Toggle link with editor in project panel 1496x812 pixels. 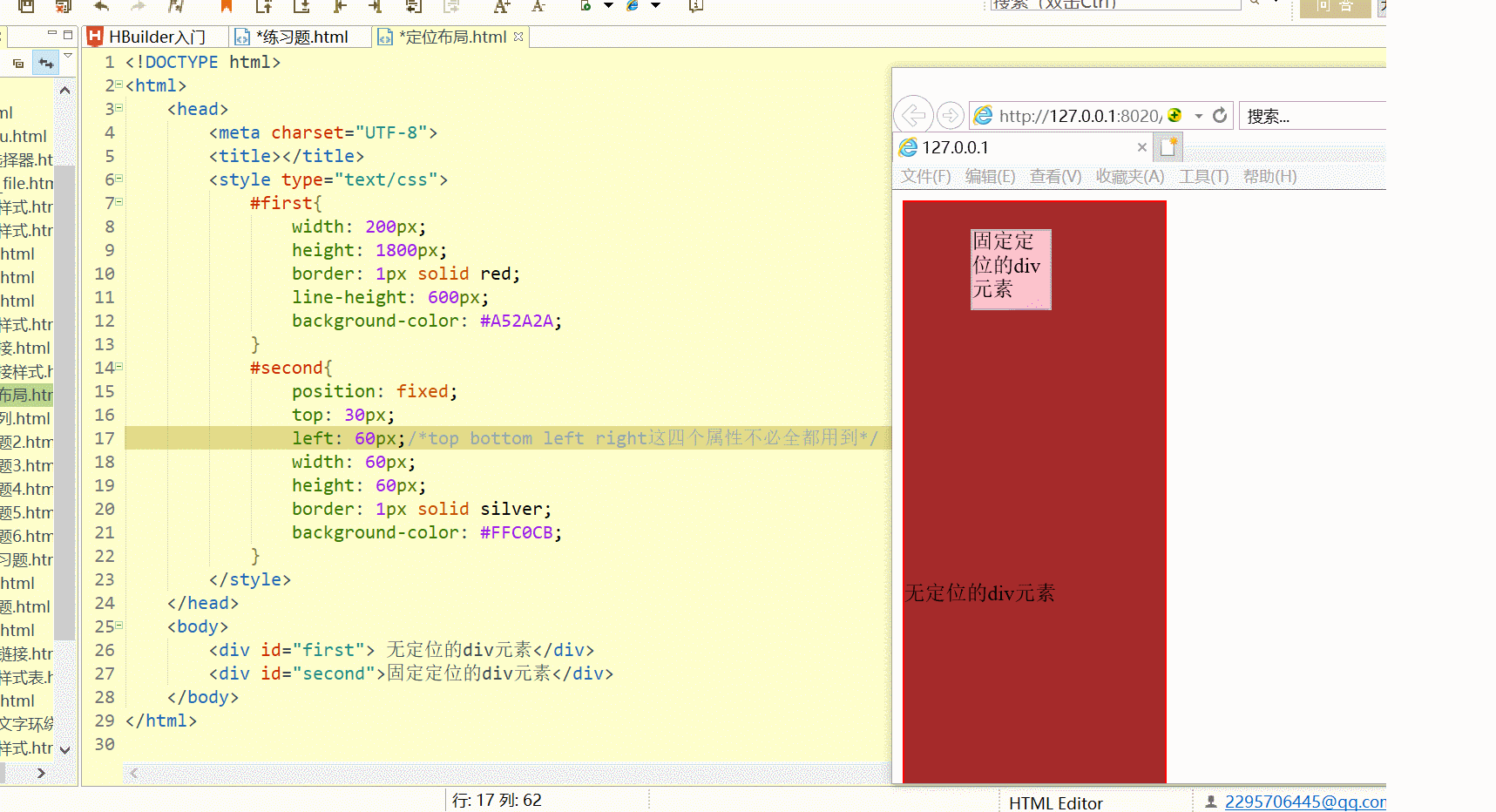(46, 63)
